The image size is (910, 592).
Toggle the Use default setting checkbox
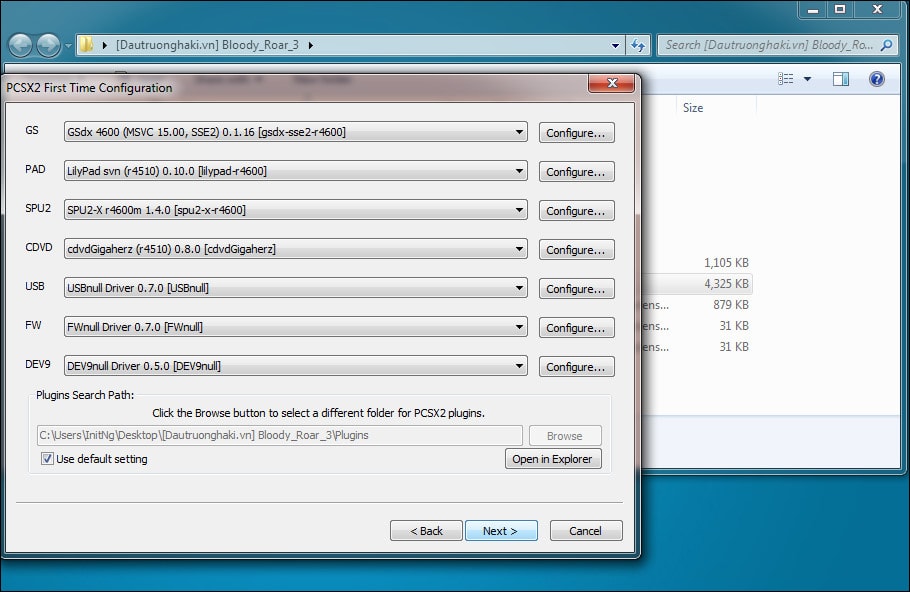[47, 459]
